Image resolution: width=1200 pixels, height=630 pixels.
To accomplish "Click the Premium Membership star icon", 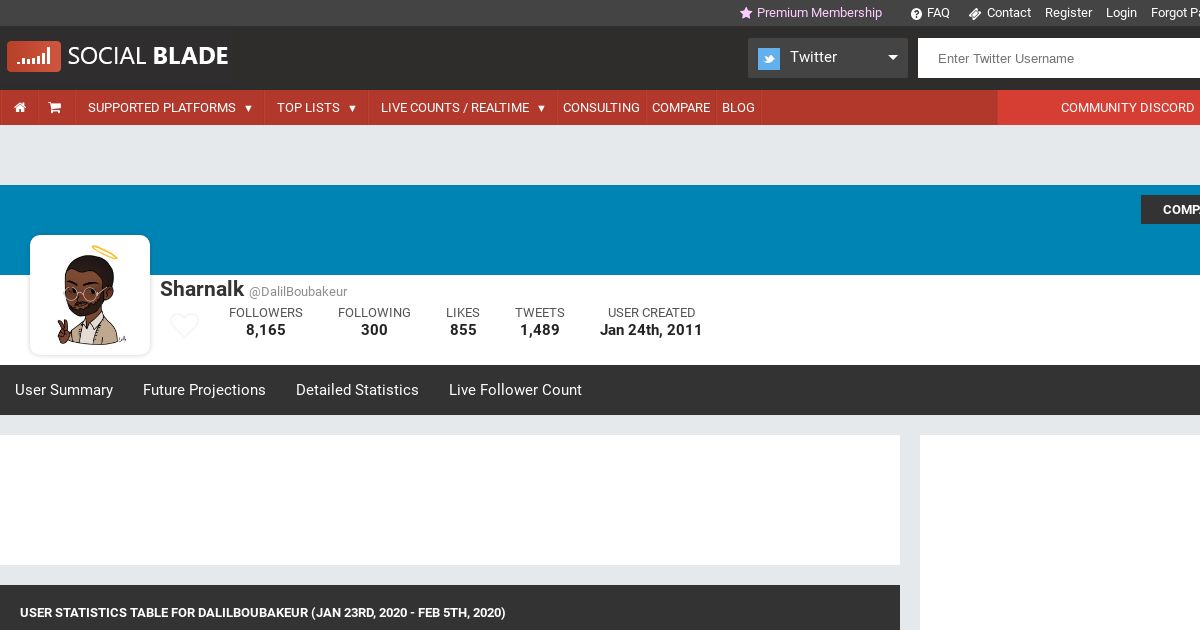I will click(746, 13).
